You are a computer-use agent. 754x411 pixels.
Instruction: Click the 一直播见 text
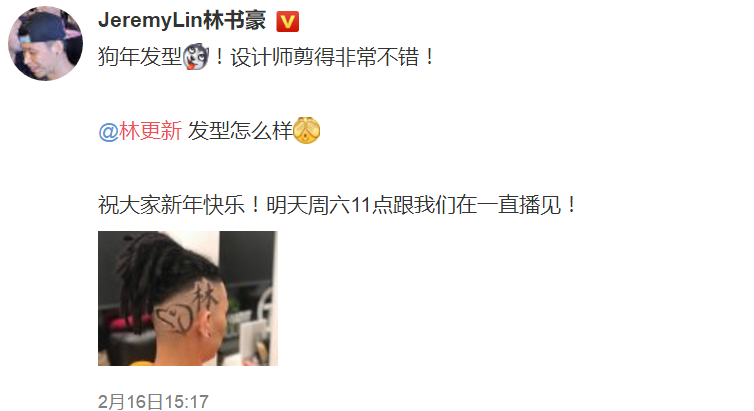(x=519, y=205)
